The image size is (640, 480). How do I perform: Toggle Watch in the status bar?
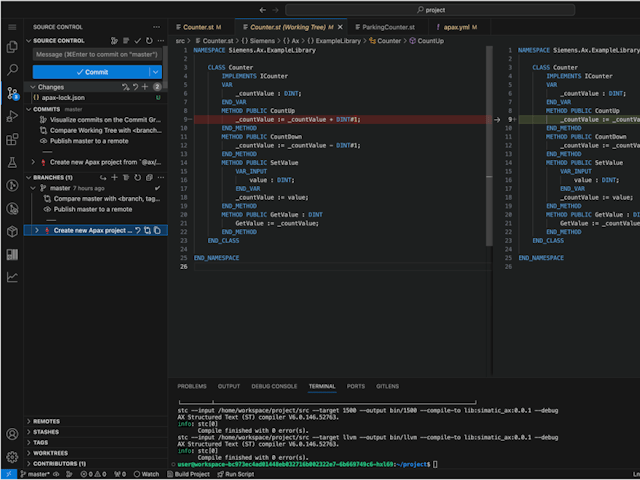[147, 474]
